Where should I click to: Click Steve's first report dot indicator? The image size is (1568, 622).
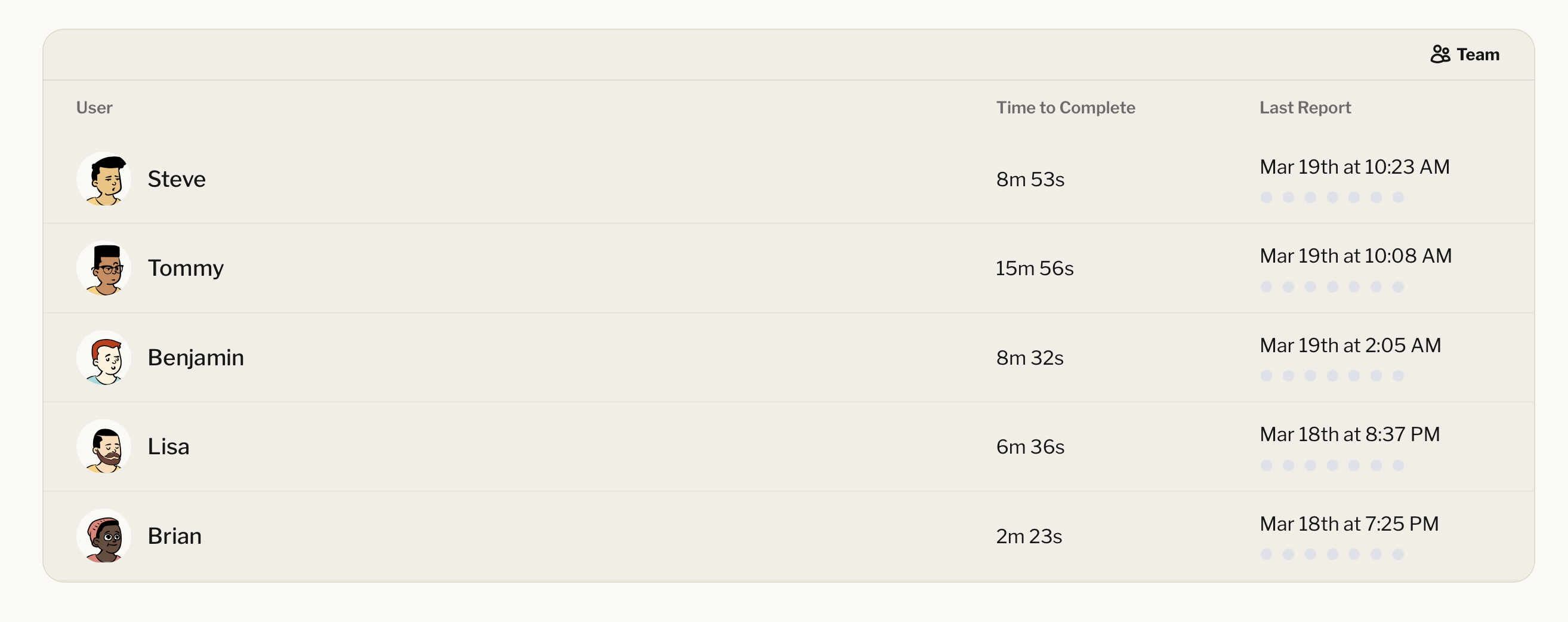(1266, 198)
